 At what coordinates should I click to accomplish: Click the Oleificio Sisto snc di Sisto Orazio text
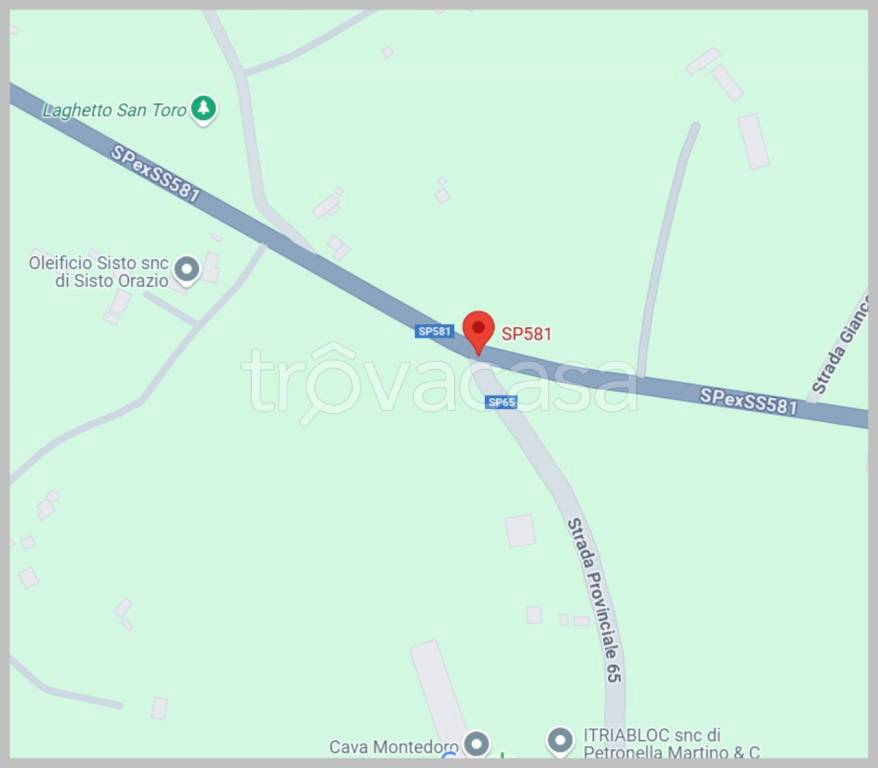(99, 271)
